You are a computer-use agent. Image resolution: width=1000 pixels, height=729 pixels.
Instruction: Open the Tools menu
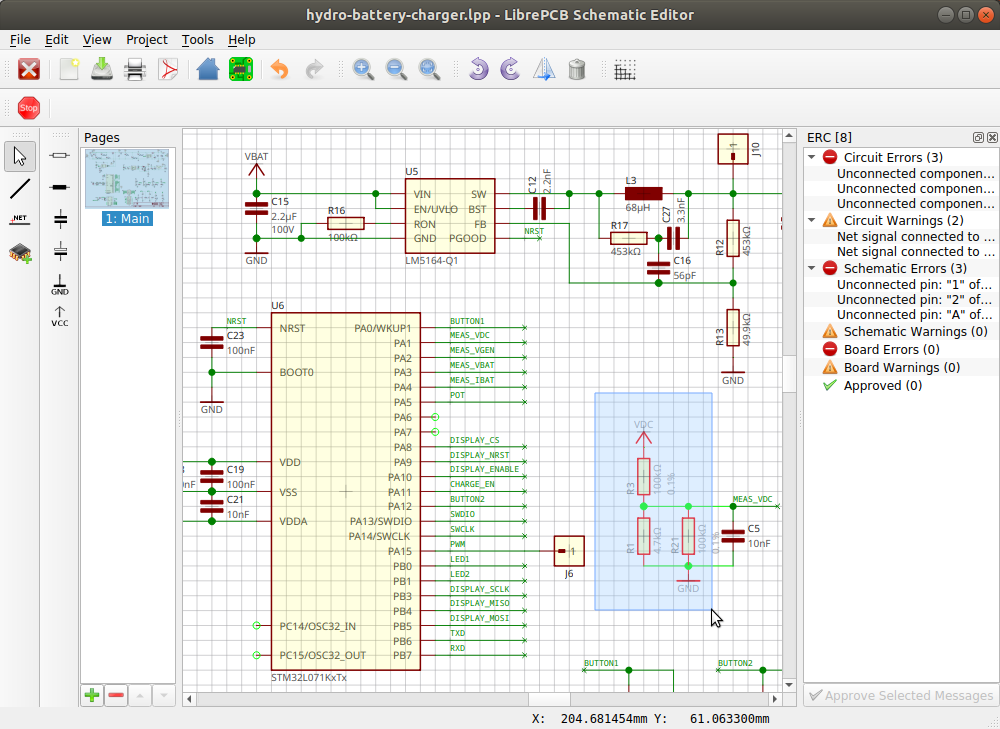pos(197,40)
